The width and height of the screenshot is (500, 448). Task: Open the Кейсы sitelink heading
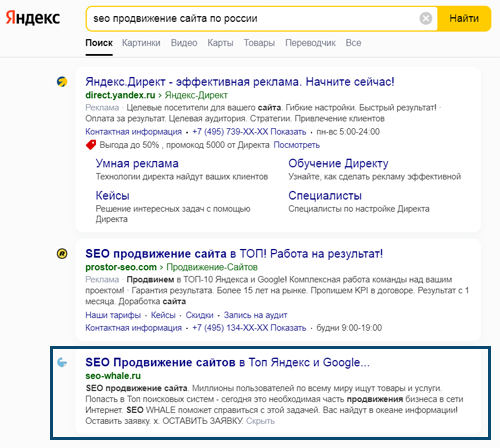[113, 196]
